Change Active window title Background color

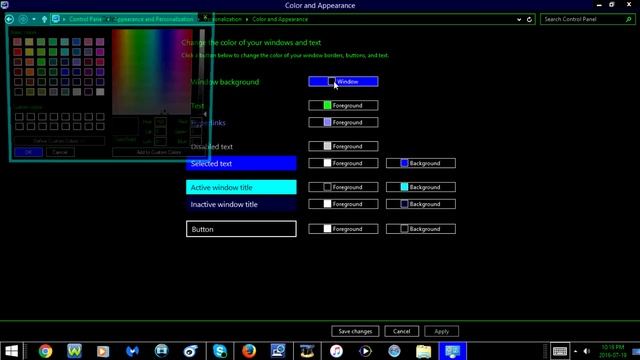coord(421,187)
